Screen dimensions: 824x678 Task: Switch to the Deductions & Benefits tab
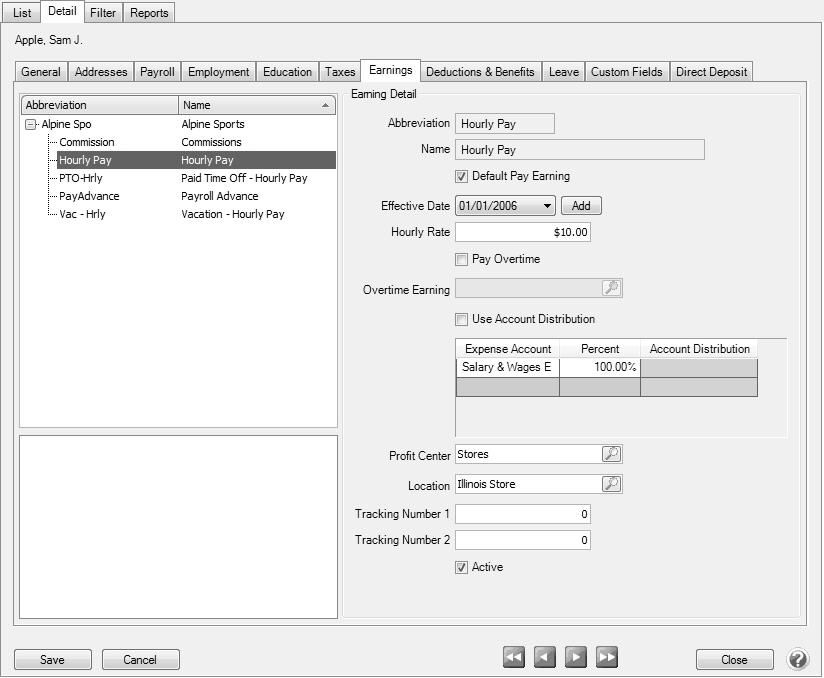coord(480,72)
